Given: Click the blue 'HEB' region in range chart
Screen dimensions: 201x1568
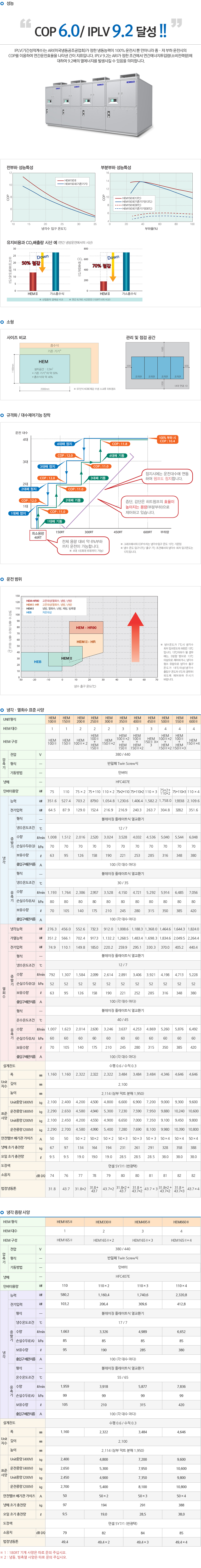Looking at the screenshot, I should point(38,662).
